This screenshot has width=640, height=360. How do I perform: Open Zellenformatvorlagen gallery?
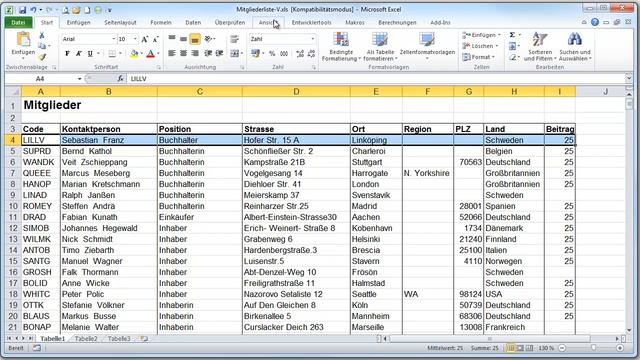point(427,47)
